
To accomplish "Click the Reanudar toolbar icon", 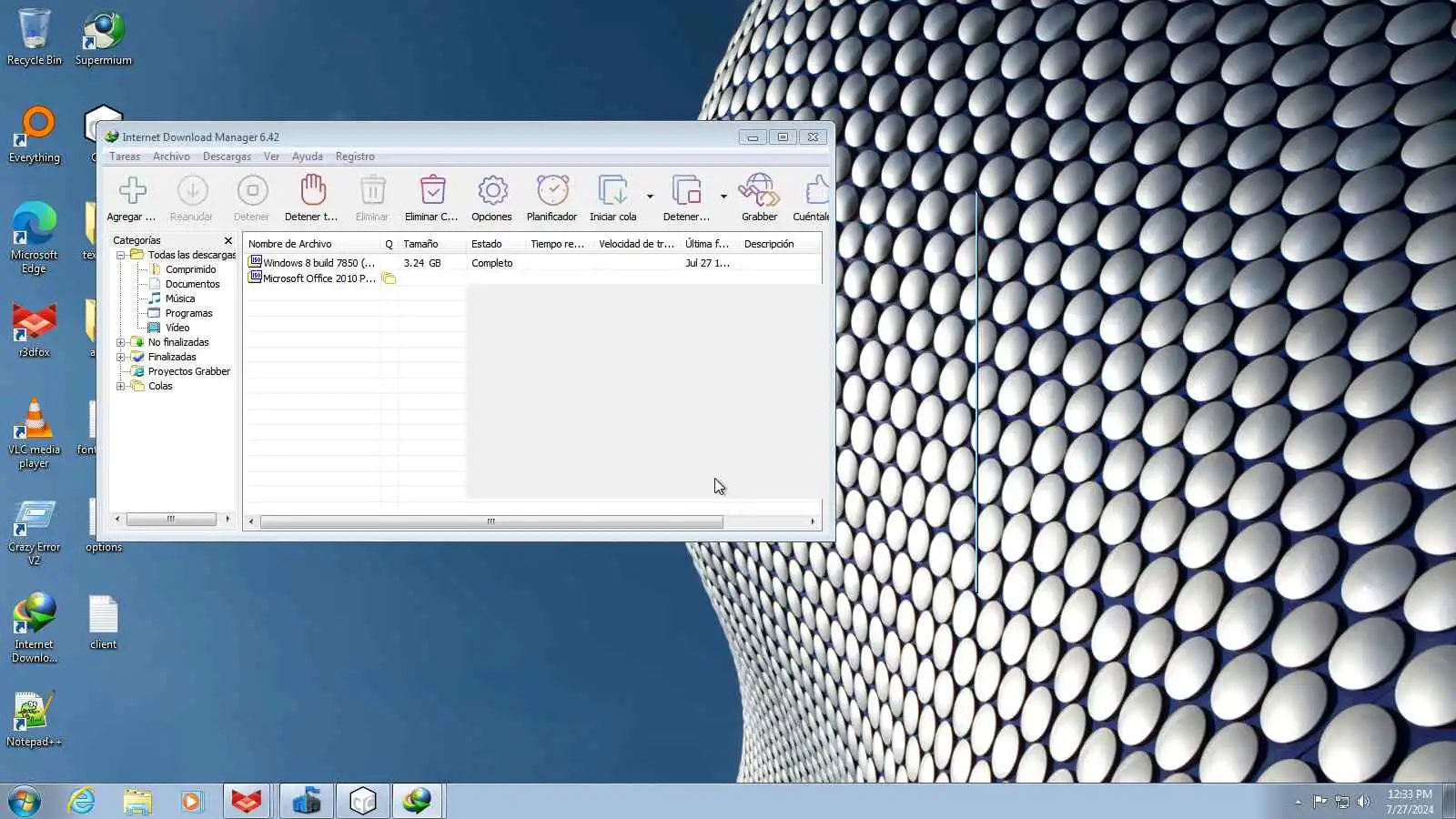I will (x=192, y=191).
